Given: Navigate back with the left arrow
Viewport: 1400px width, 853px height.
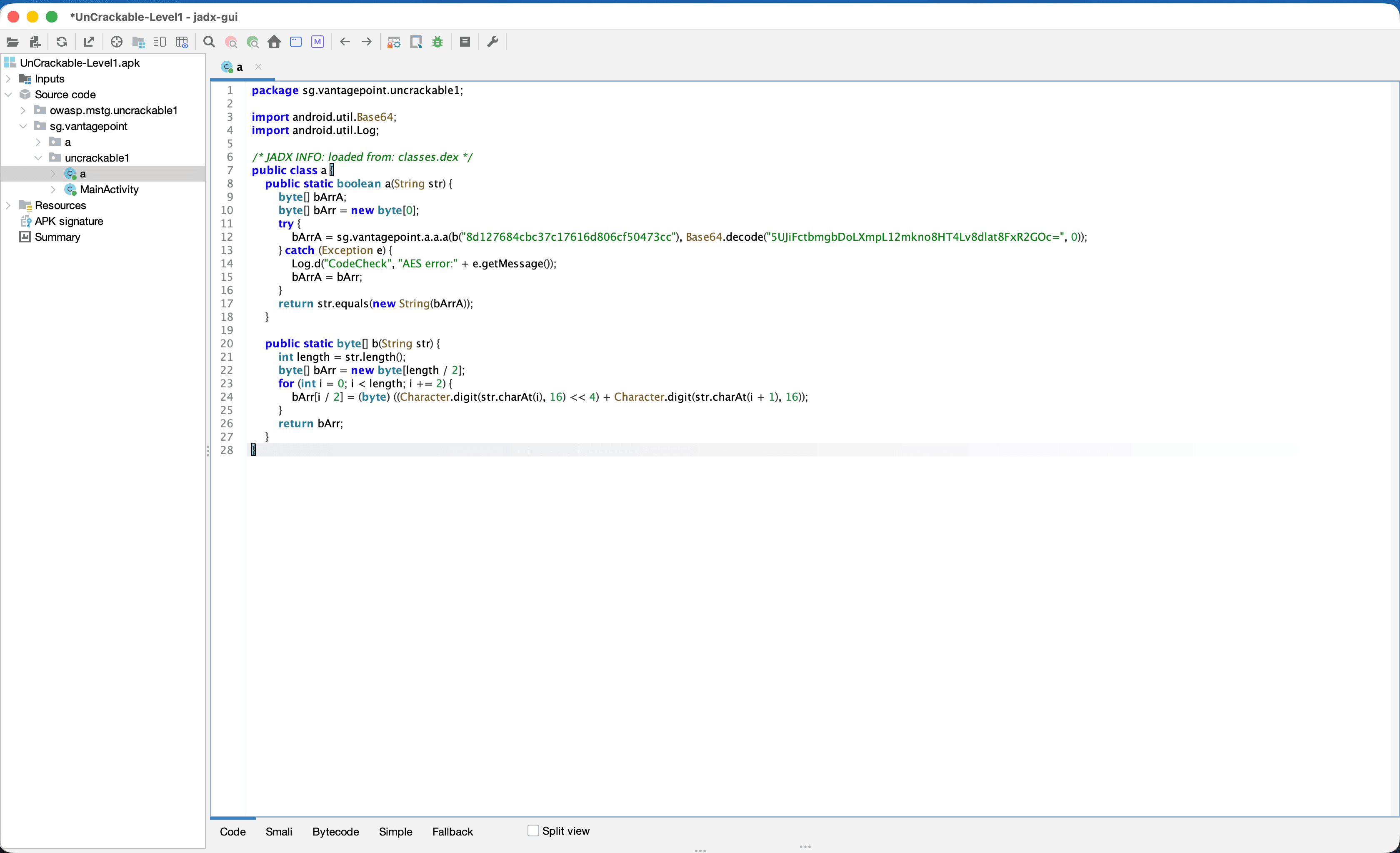Looking at the screenshot, I should pyautogui.click(x=345, y=42).
